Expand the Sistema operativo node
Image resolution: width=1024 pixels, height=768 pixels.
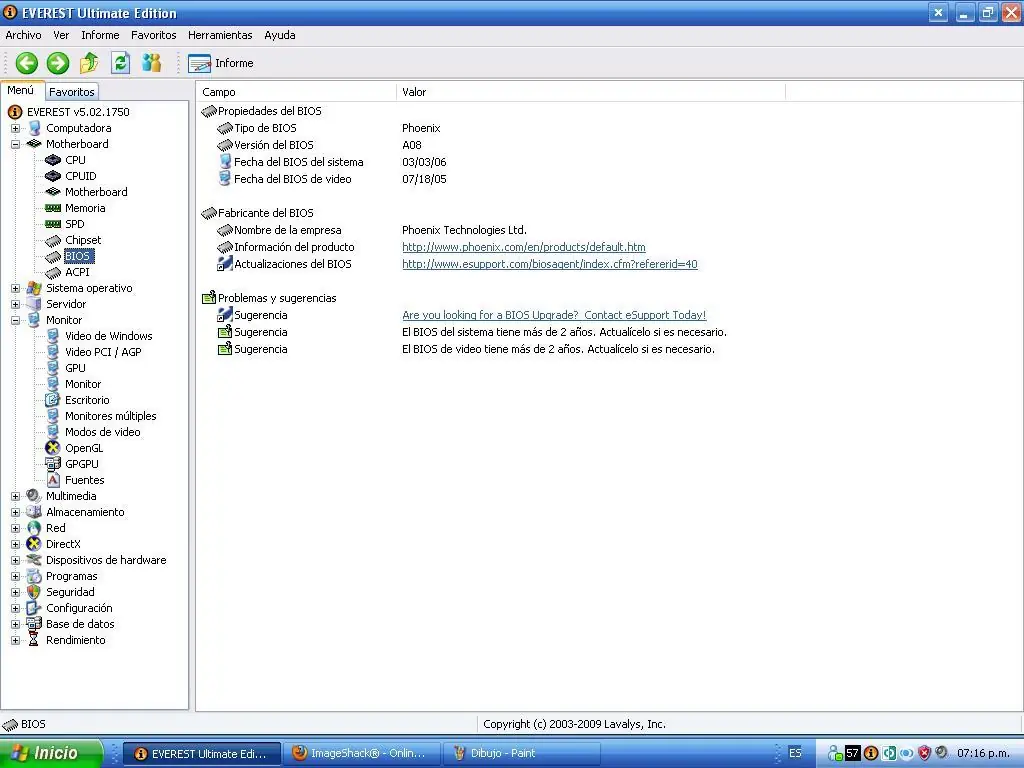[x=16, y=288]
